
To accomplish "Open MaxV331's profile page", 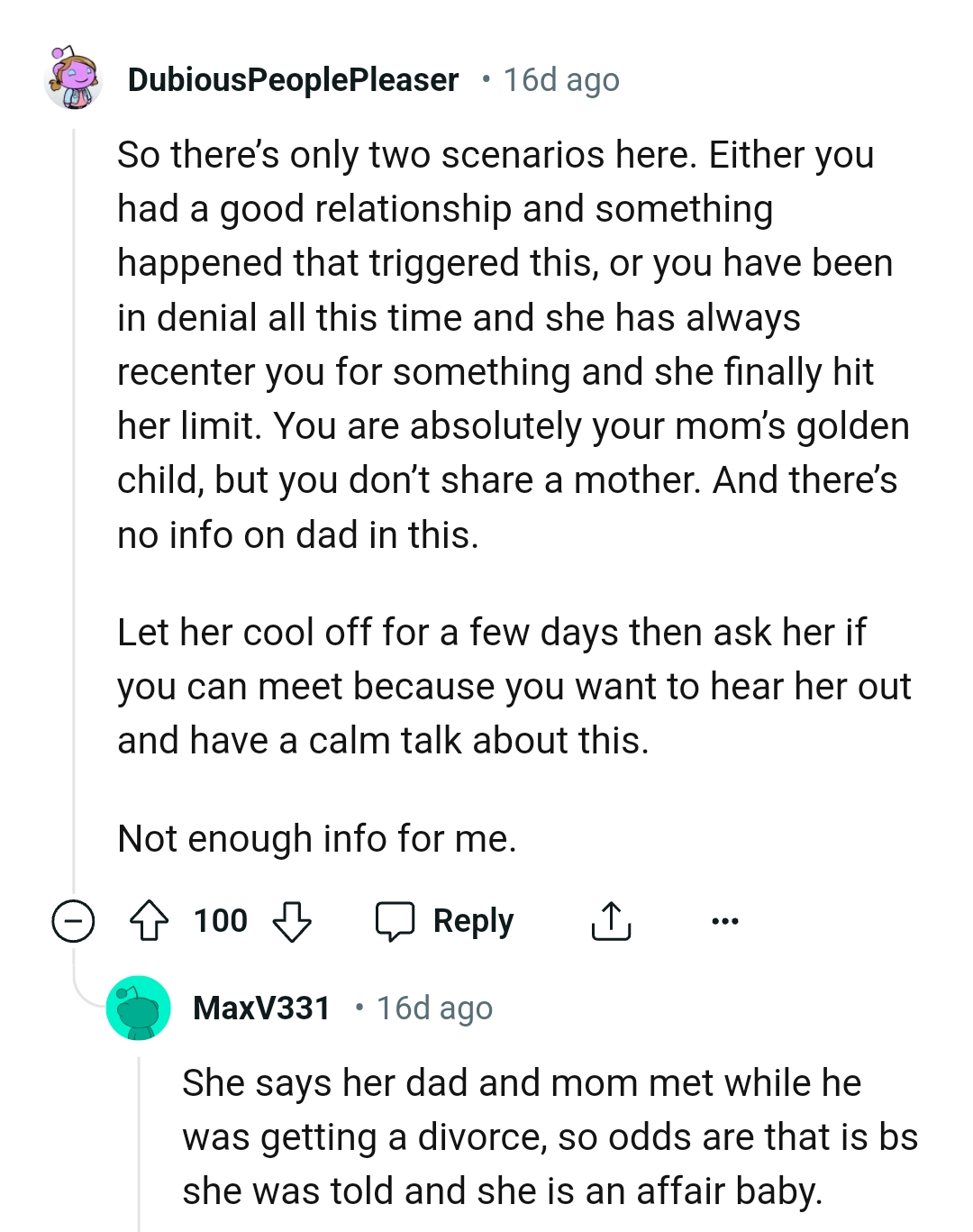I will click(x=262, y=1008).
